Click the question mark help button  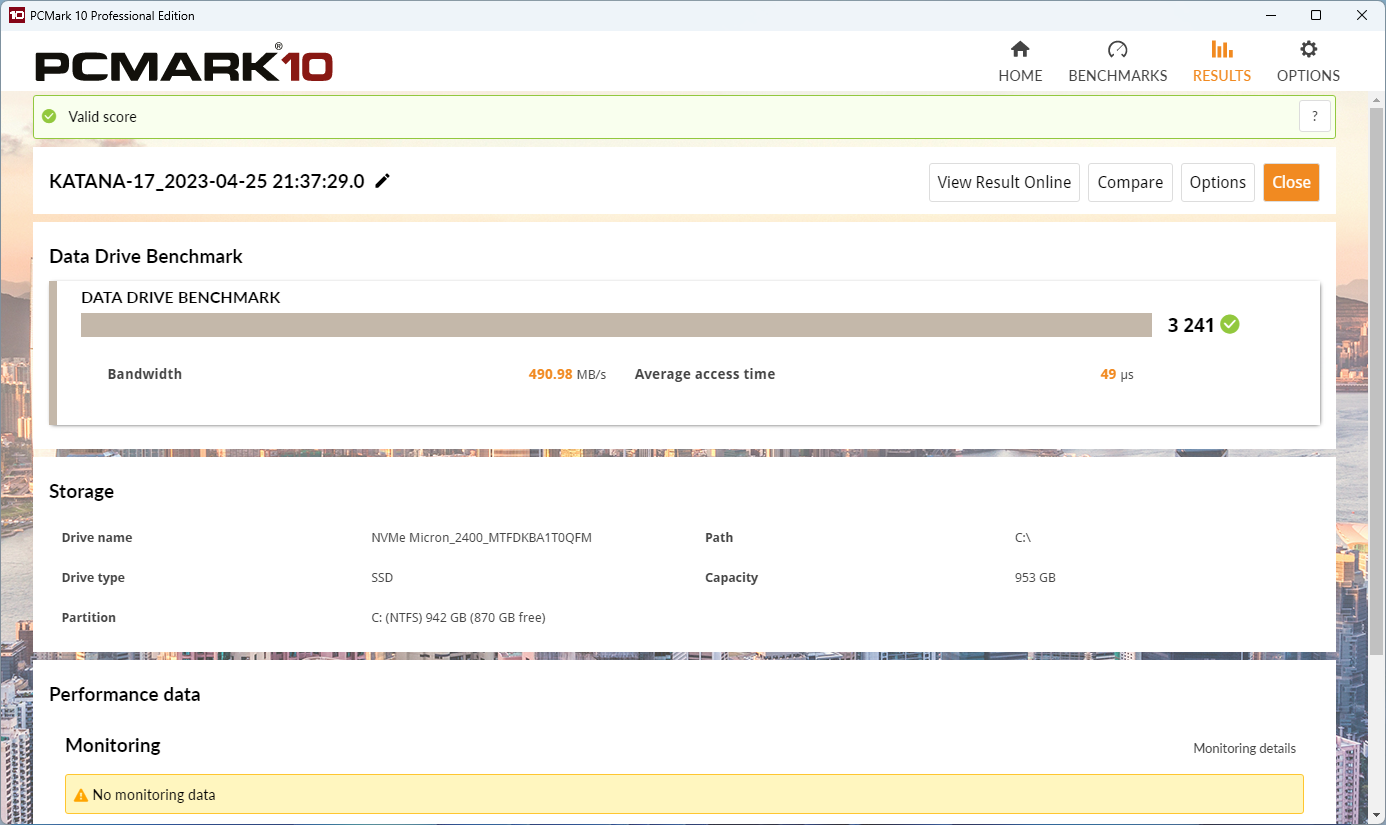pyautogui.click(x=1315, y=116)
